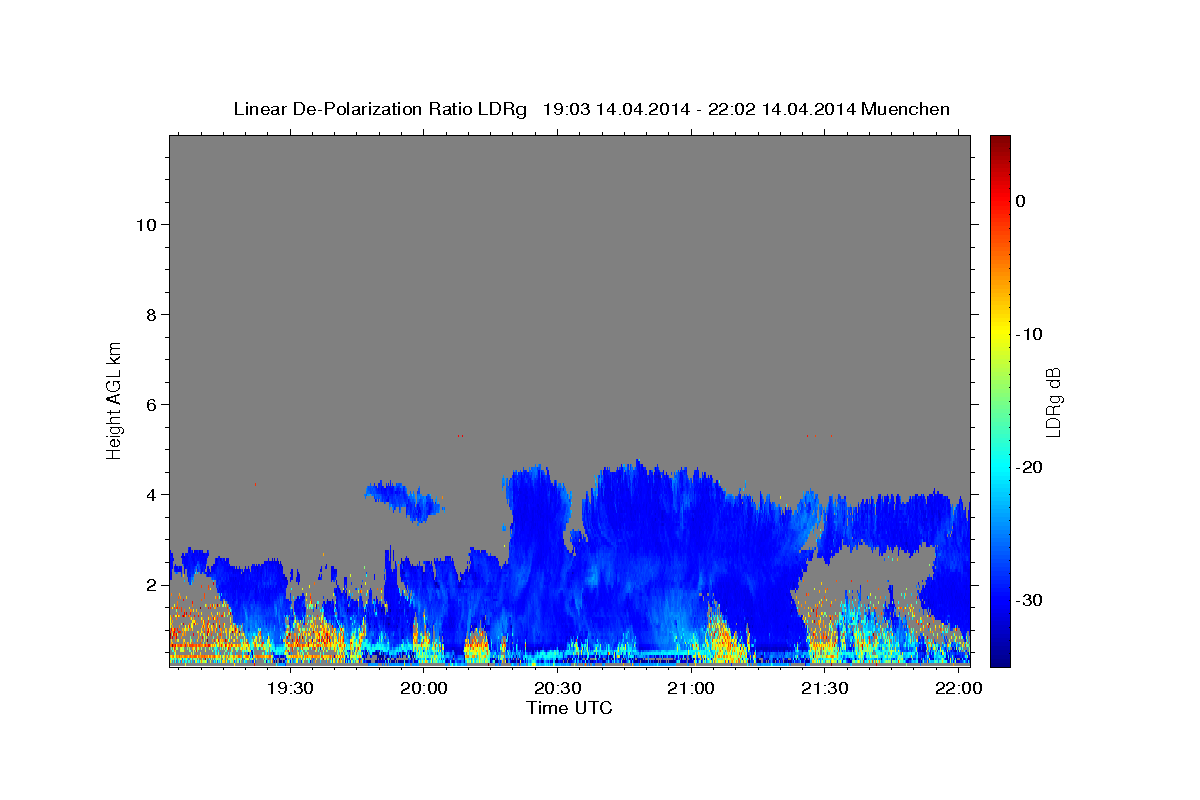Click the '19:30' time tick label
Screen dimensions: 1200x800
tap(290, 688)
